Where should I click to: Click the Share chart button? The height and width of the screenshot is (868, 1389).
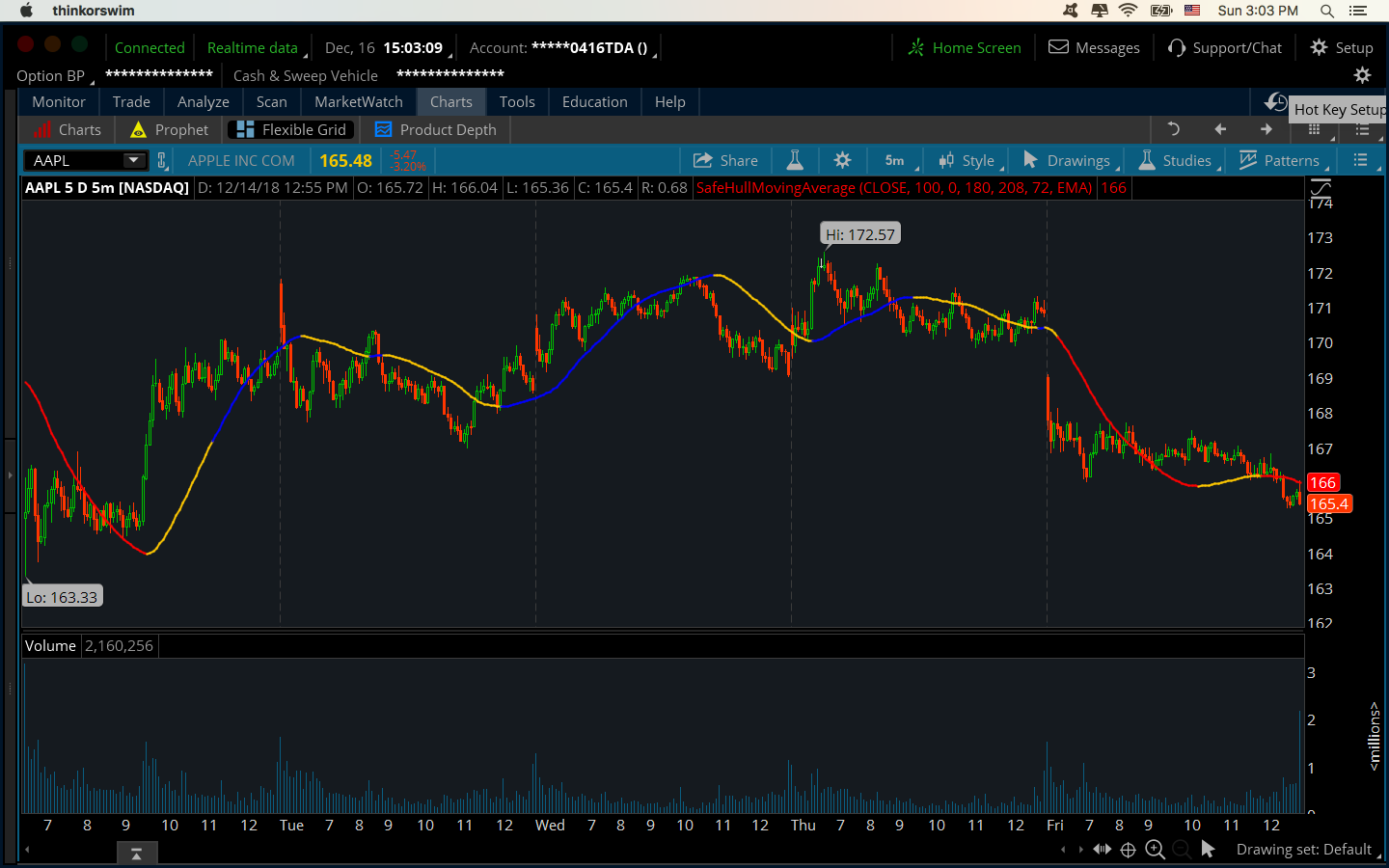726,160
